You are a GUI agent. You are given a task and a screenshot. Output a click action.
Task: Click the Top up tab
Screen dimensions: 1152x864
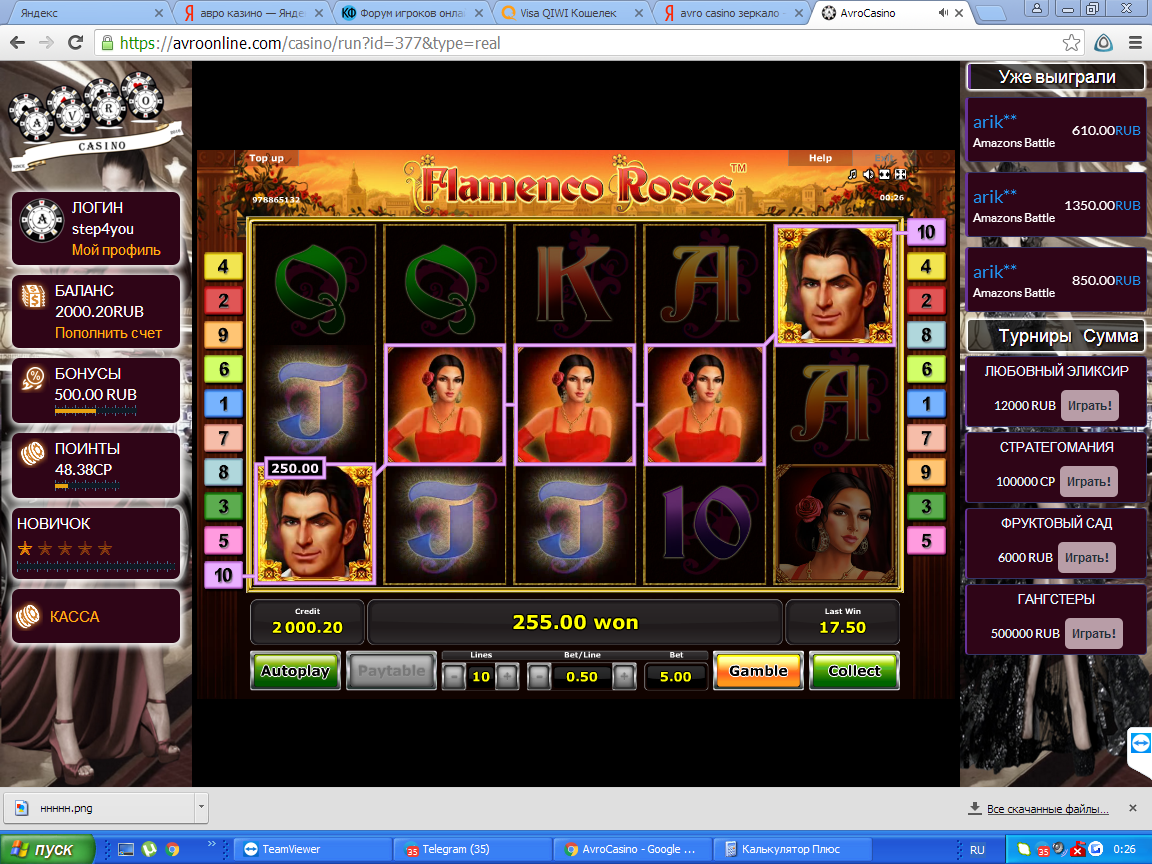(266, 158)
